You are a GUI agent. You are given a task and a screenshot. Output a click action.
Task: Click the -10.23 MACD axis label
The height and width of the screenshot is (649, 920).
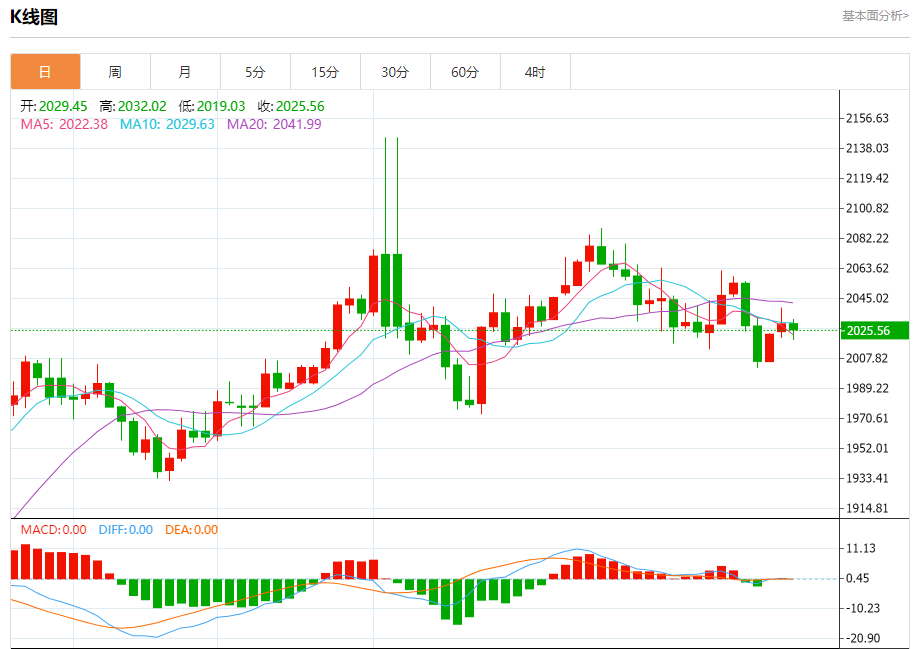tap(862, 608)
